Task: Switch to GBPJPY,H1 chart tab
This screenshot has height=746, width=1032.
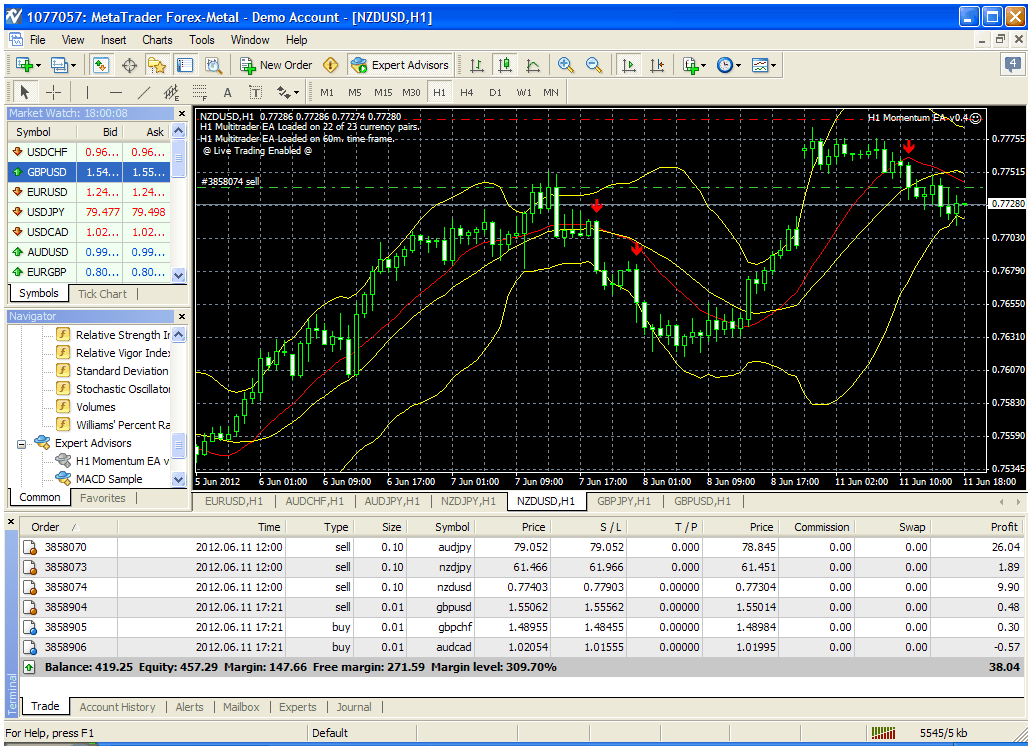Action: pos(624,501)
